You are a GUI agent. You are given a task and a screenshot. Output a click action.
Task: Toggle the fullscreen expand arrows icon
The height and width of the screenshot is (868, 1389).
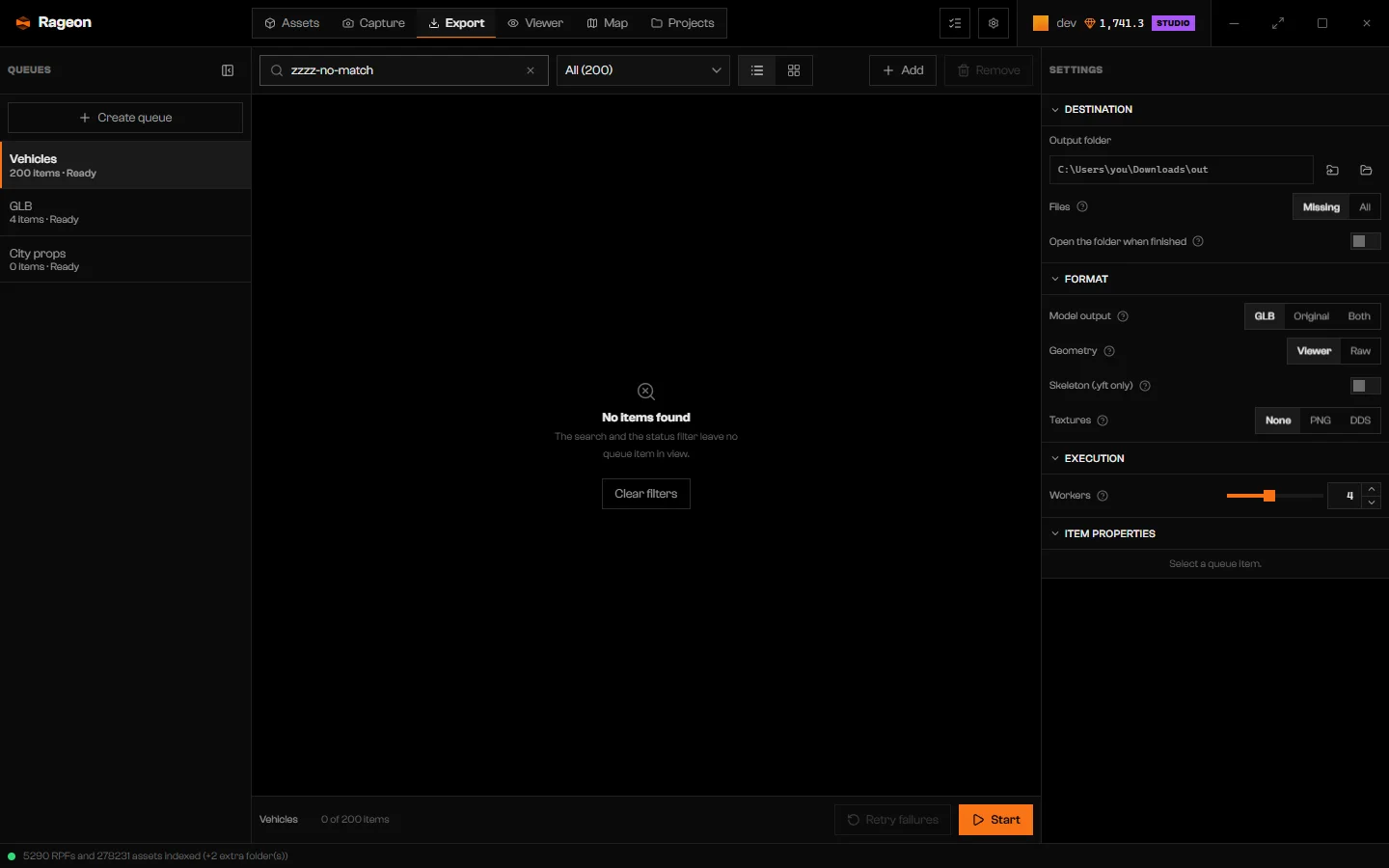[1278, 23]
